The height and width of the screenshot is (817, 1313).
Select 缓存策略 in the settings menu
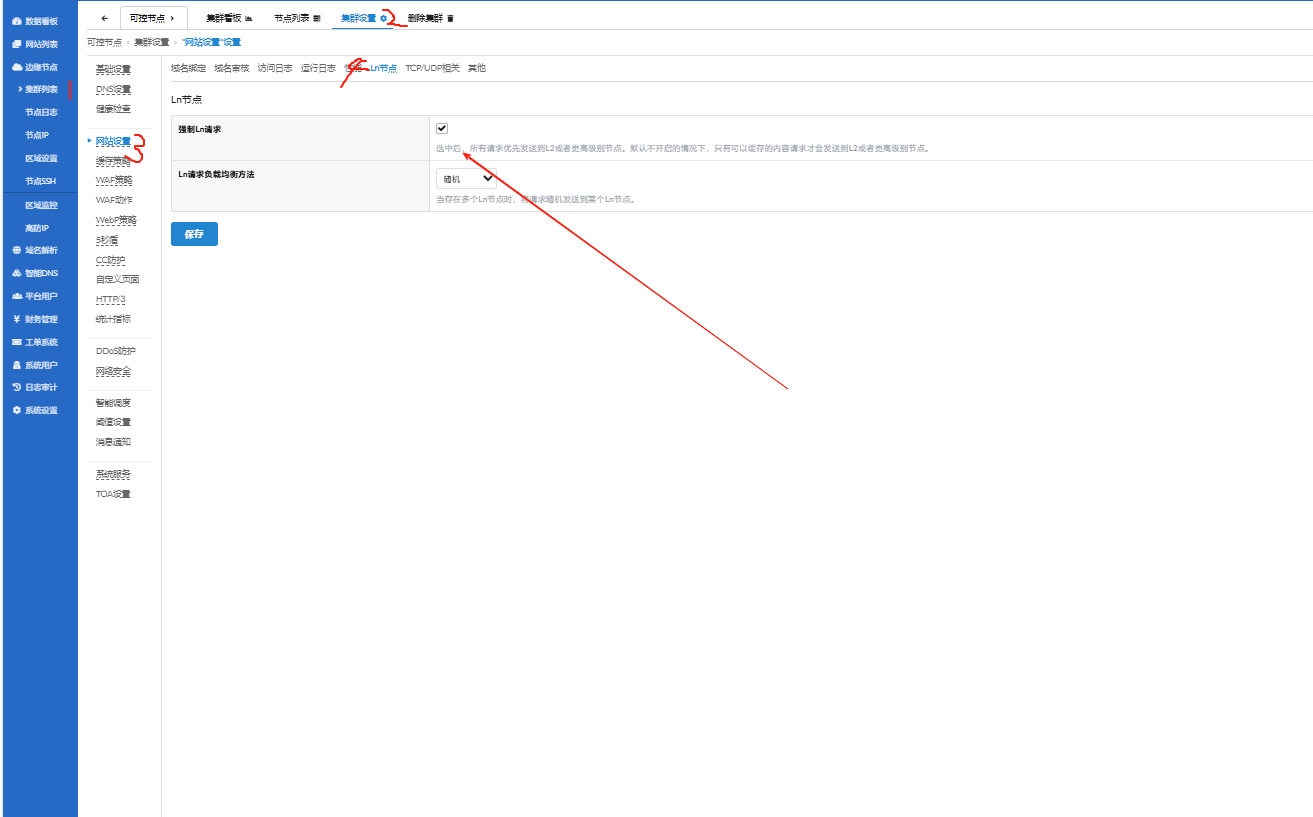[x=113, y=161]
